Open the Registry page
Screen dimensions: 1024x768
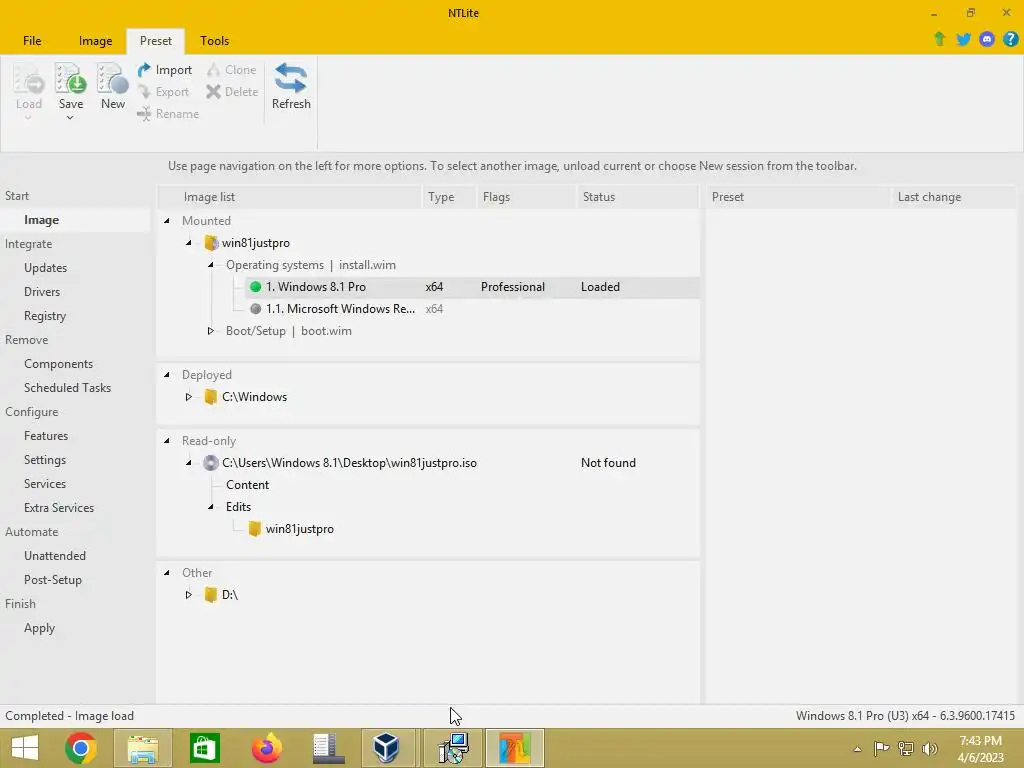pyautogui.click(x=45, y=316)
